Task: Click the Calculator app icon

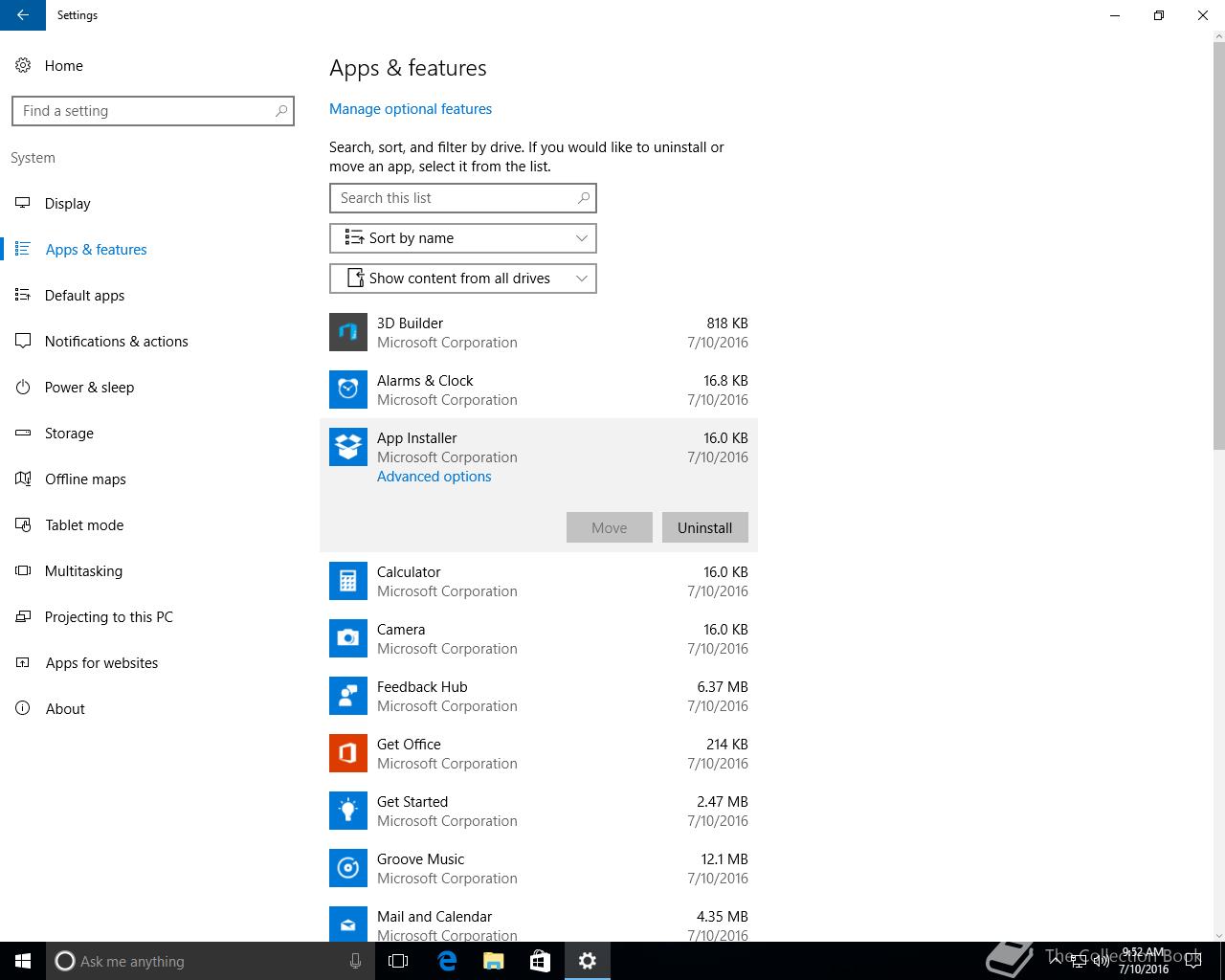Action: click(348, 581)
